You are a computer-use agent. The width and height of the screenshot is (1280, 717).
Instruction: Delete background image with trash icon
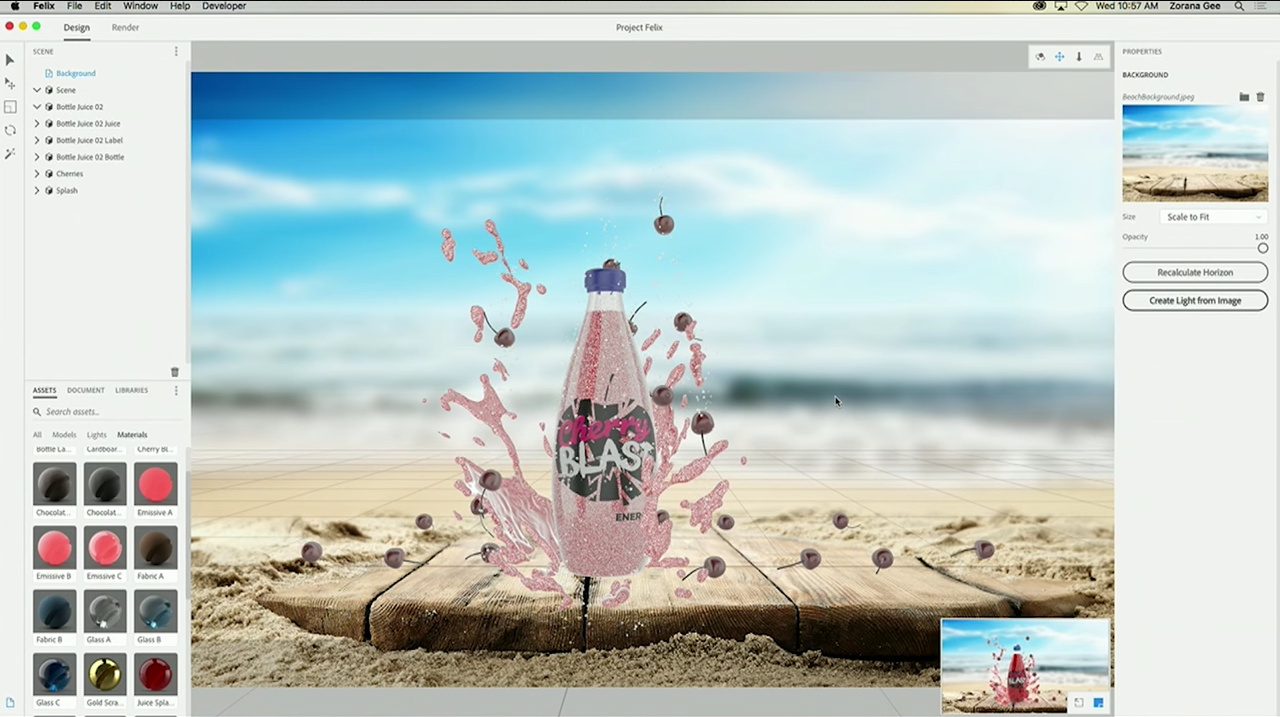tap(1260, 97)
